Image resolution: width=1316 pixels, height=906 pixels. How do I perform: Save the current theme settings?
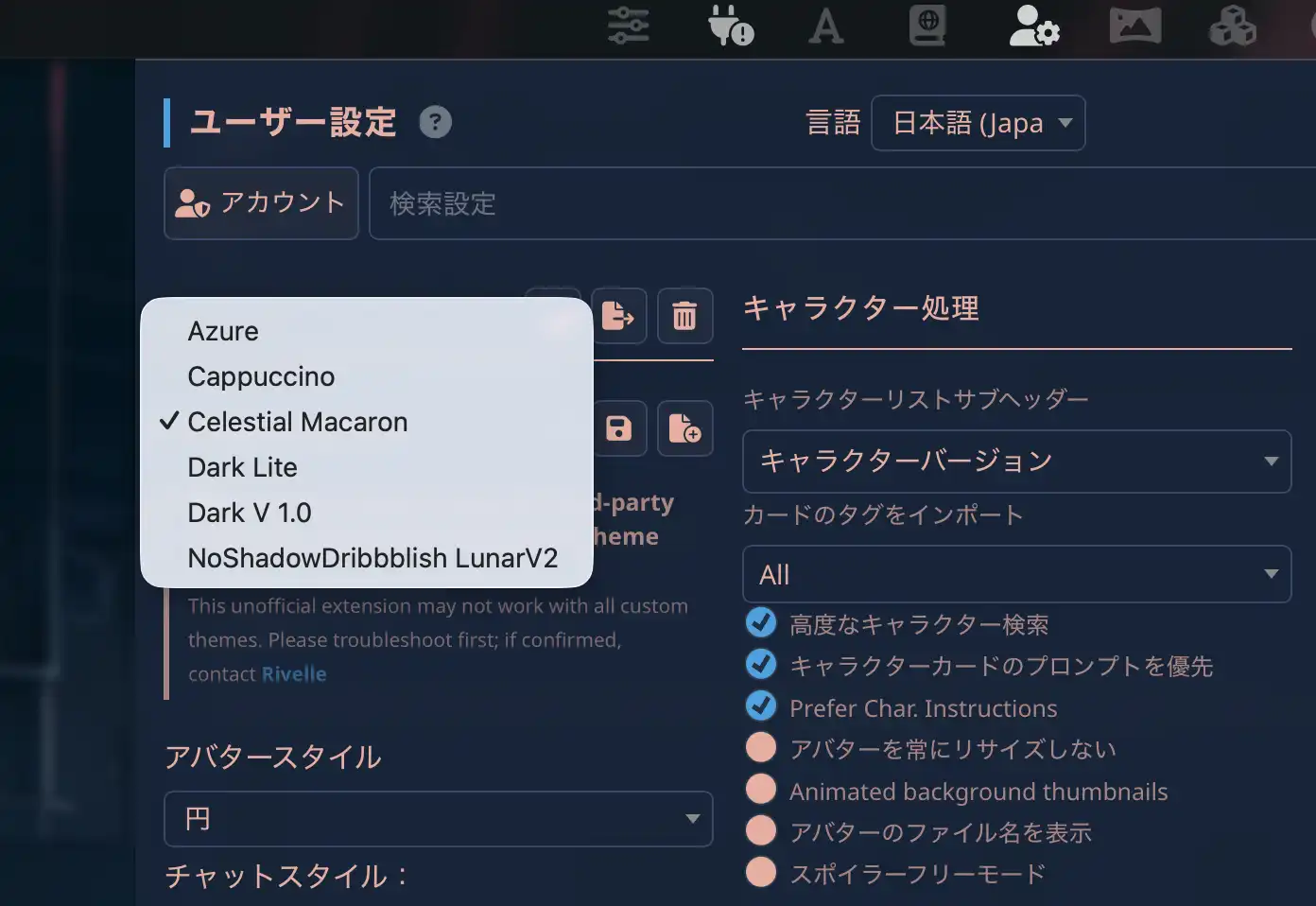point(618,428)
